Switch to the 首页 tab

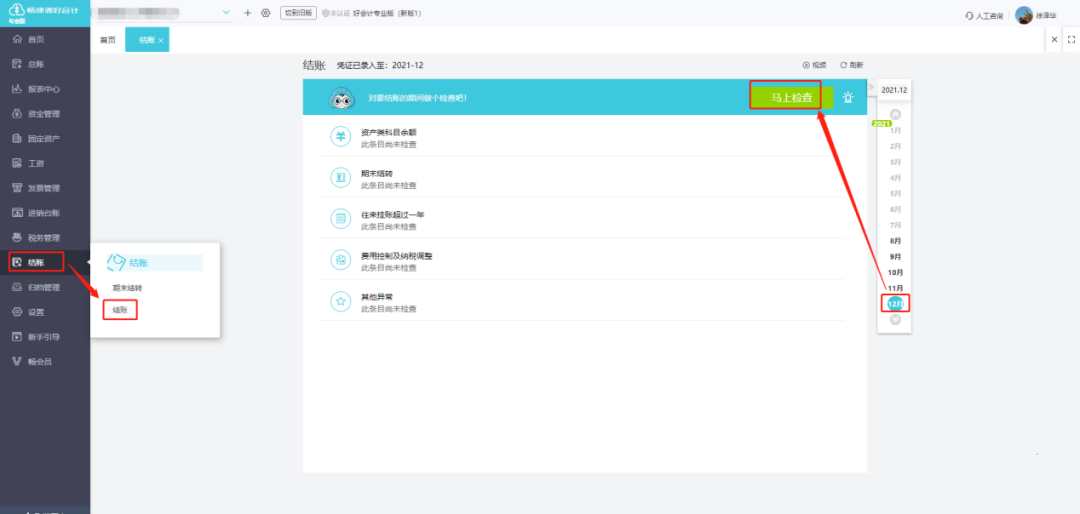pyautogui.click(x=107, y=40)
